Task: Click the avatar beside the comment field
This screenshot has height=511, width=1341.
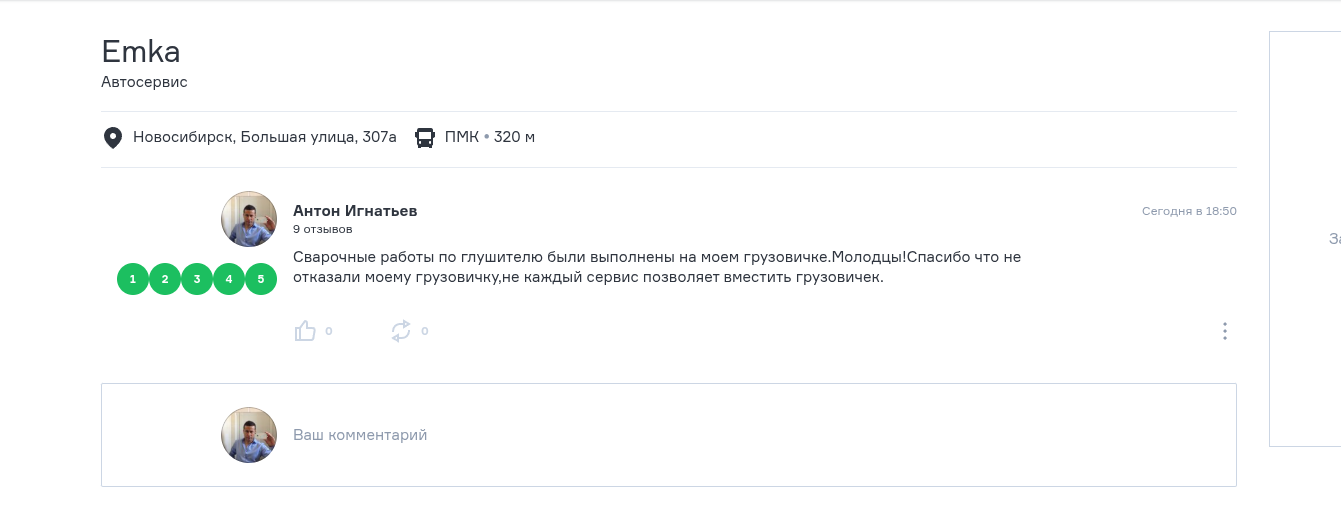Action: tap(249, 435)
